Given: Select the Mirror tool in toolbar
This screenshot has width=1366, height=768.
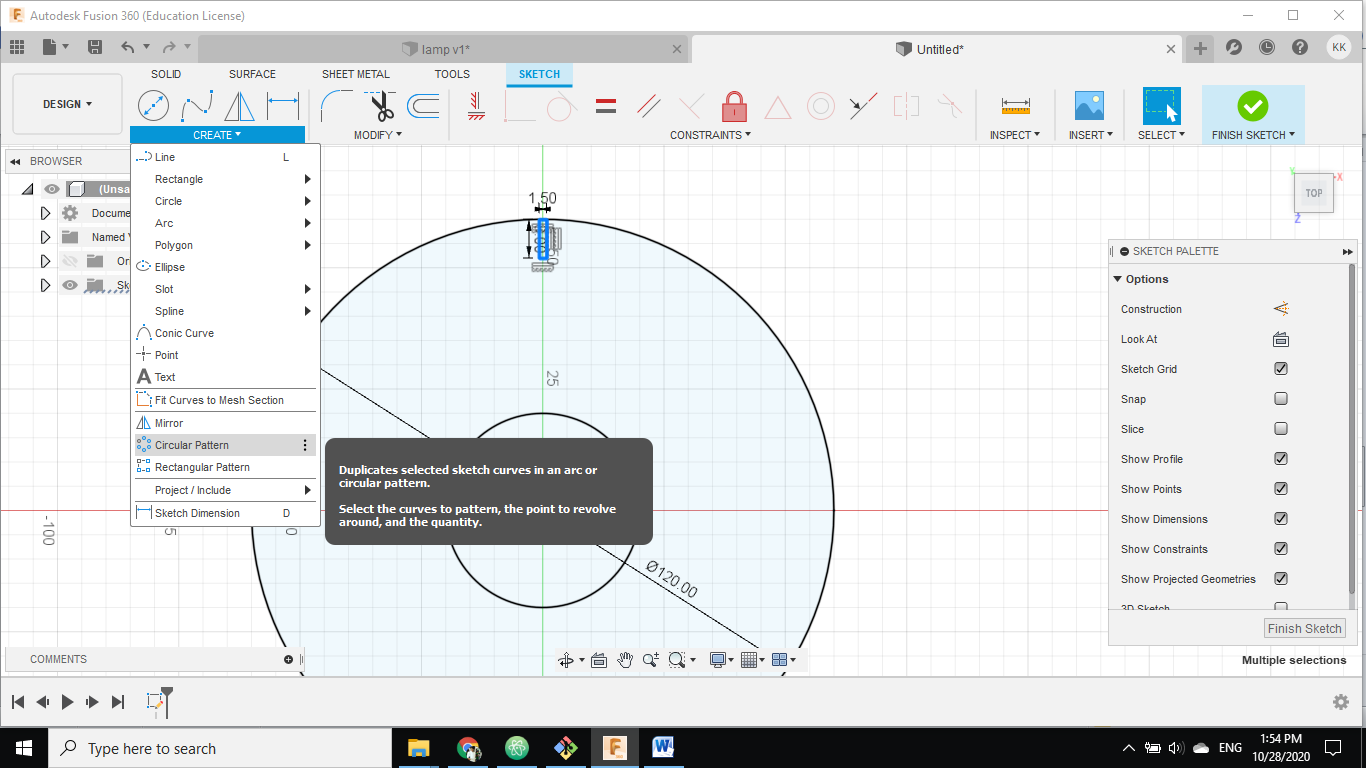Looking at the screenshot, I should pyautogui.click(x=239, y=105).
